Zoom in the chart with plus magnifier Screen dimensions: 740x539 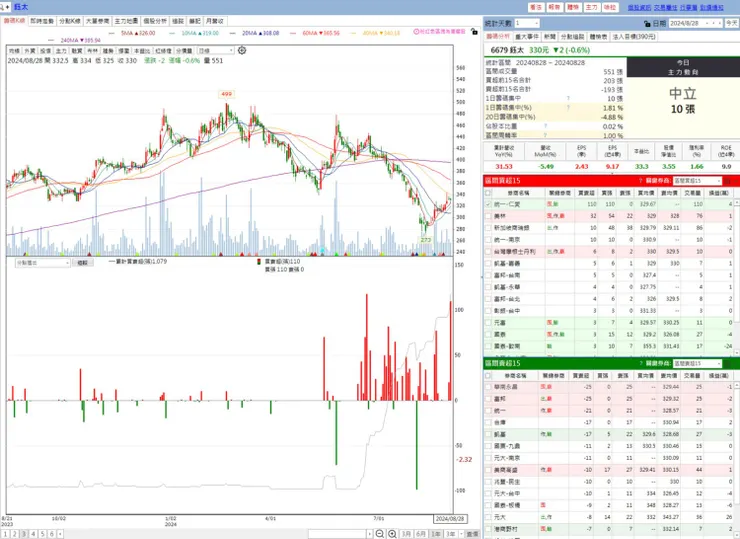point(392,534)
